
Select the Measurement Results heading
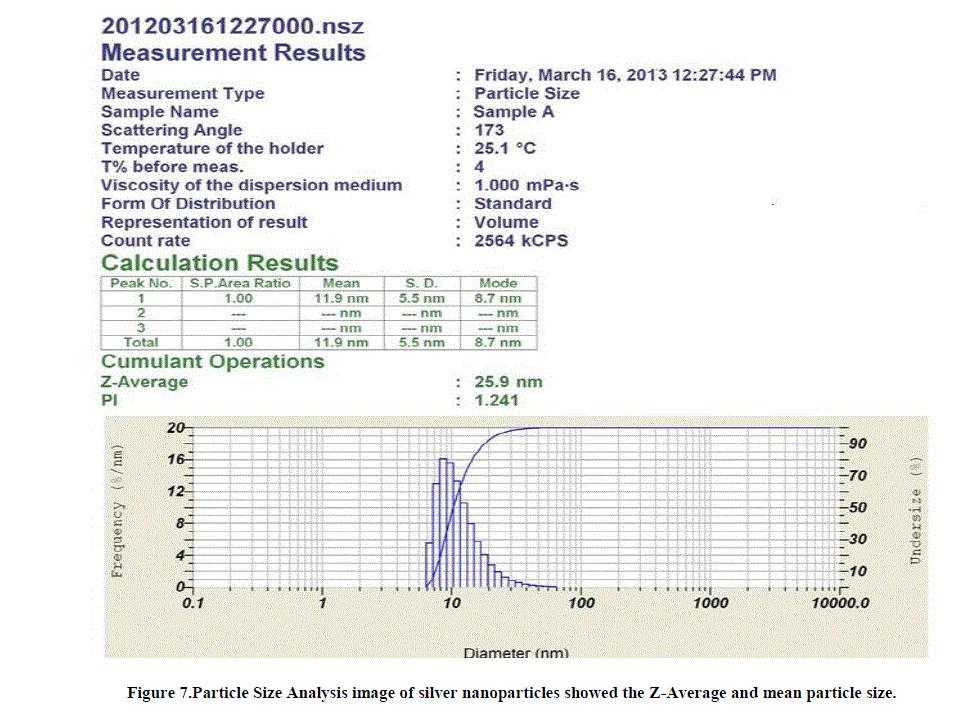click(233, 52)
